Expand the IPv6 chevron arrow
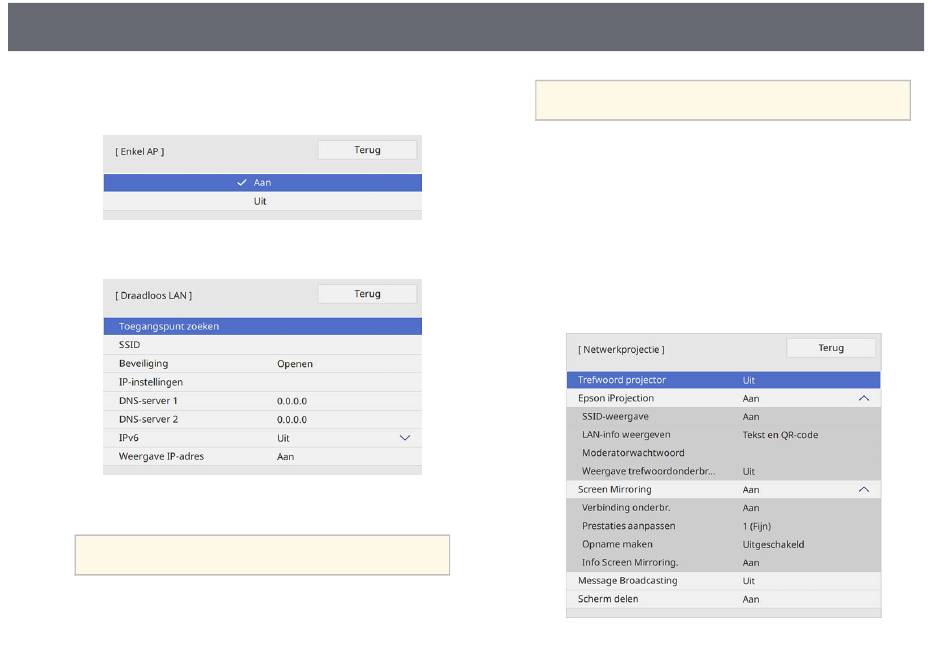 405,438
